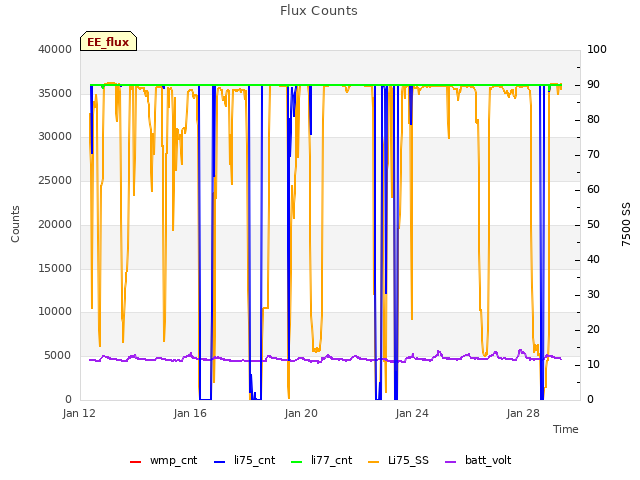Click the Jan 20 x-axis tick label
Image resolution: width=640 pixels, height=480 pixels.
pyautogui.click(x=301, y=413)
